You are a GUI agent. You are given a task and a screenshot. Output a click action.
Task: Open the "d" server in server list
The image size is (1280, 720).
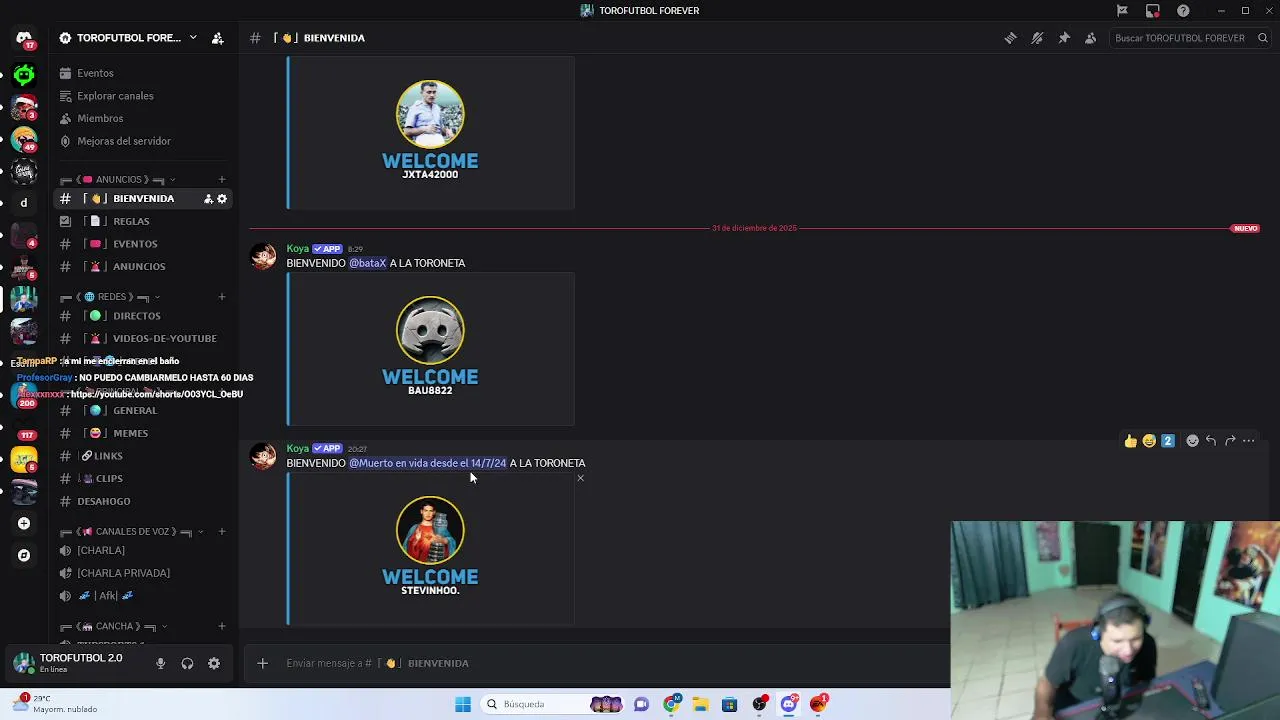24,203
